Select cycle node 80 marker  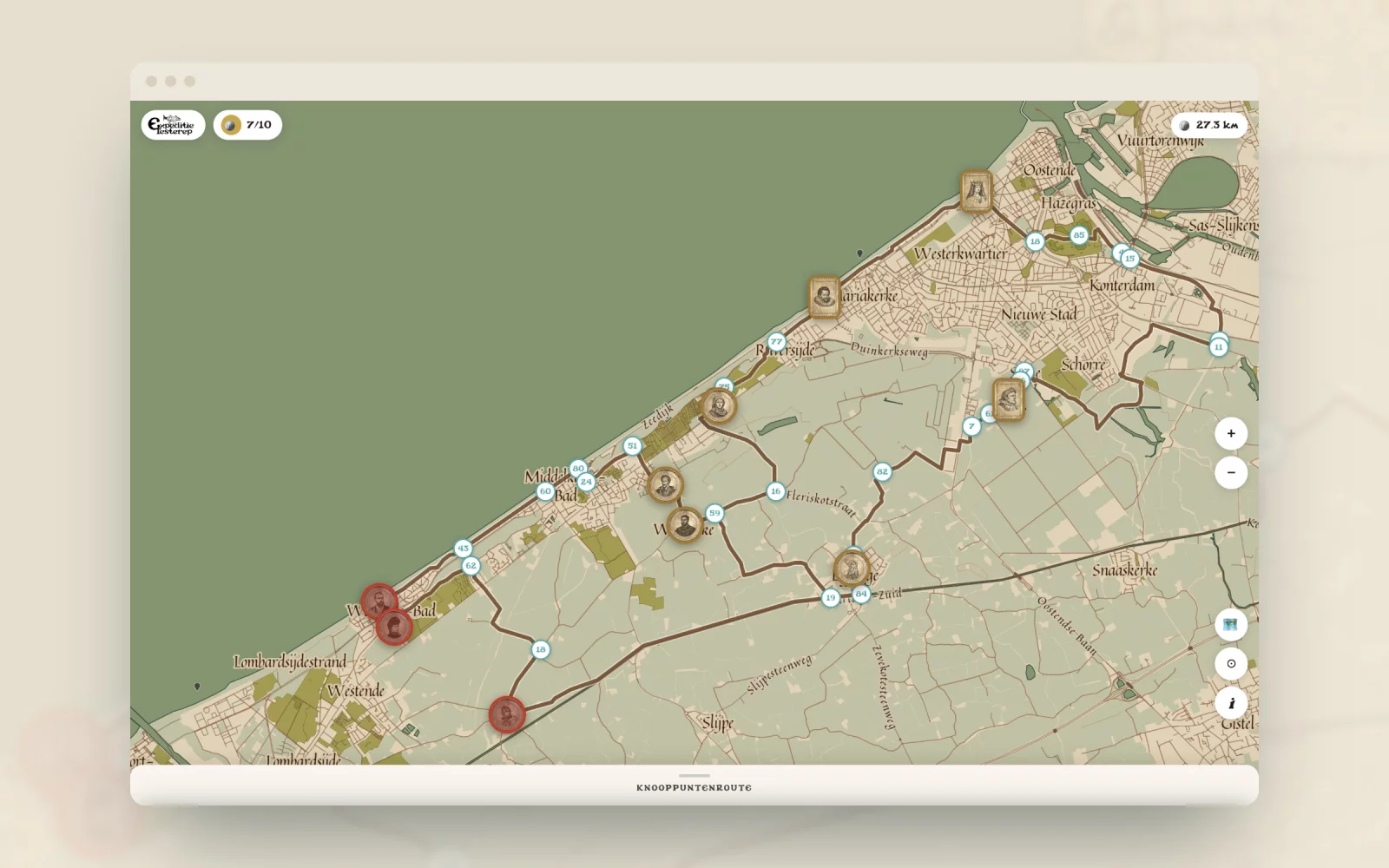point(578,469)
